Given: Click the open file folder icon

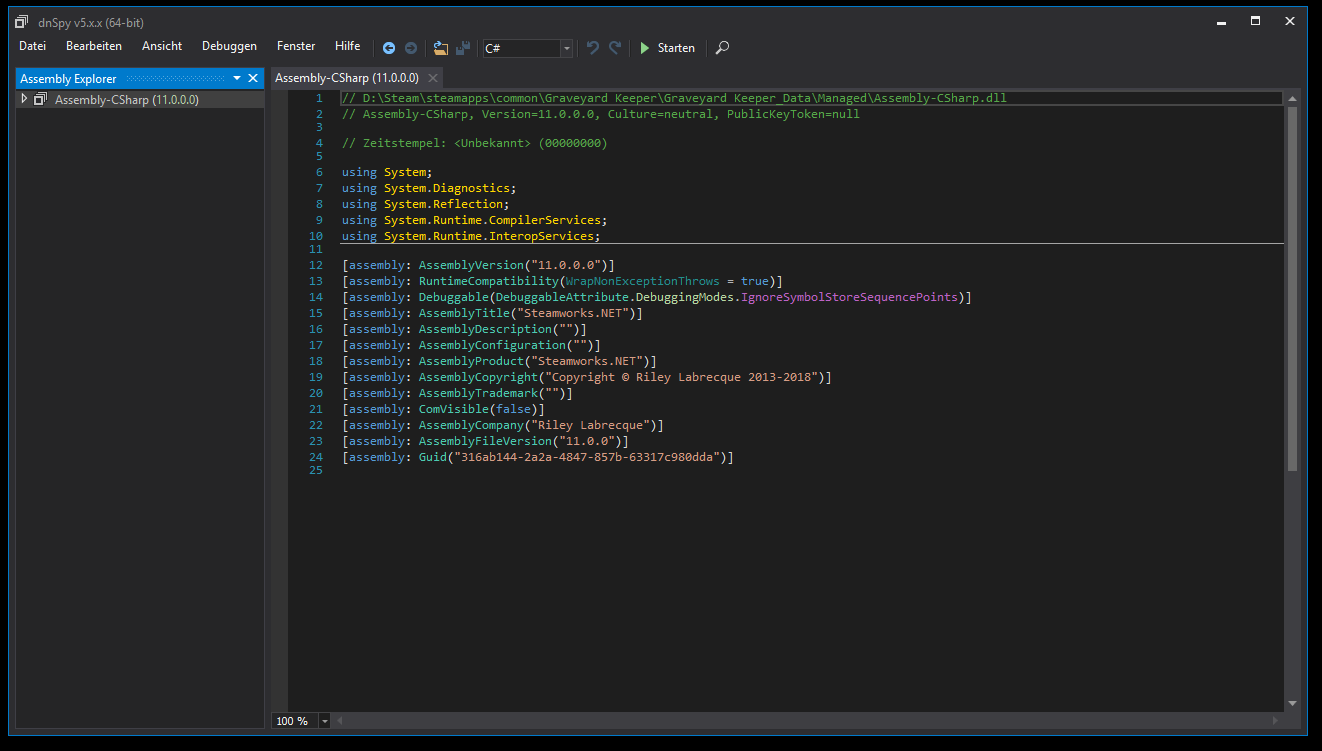Looking at the screenshot, I should pos(441,48).
